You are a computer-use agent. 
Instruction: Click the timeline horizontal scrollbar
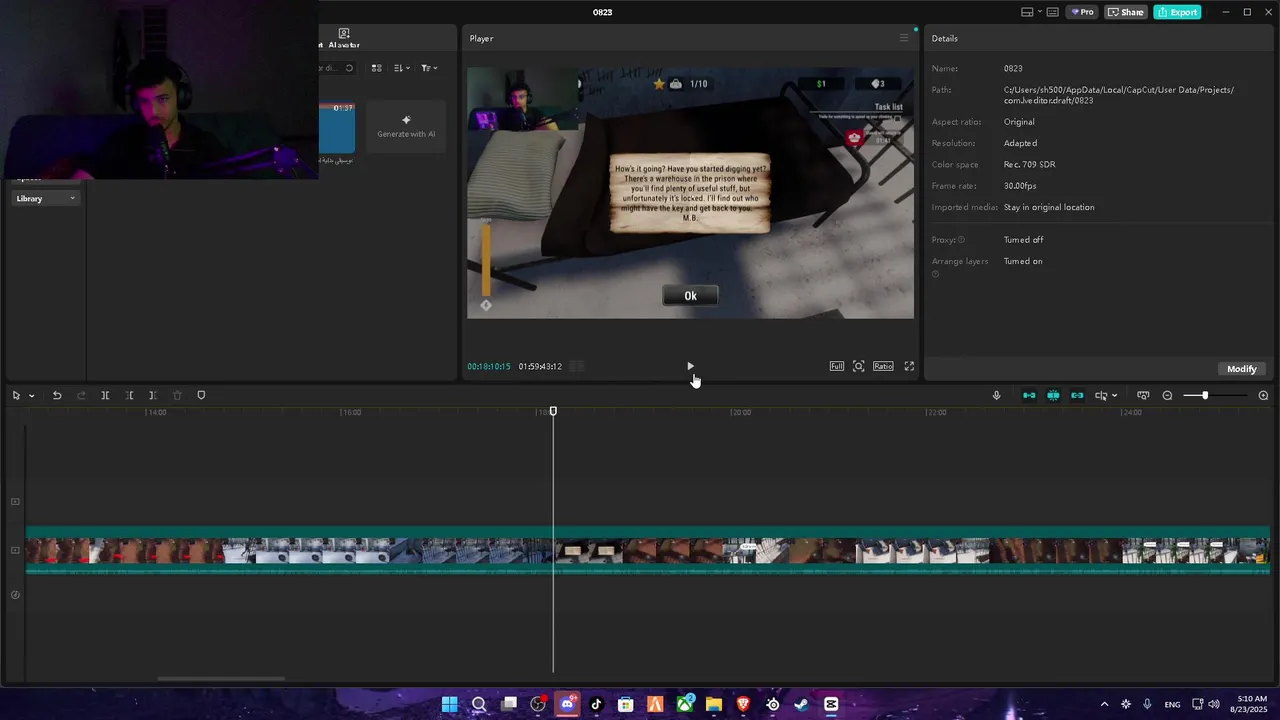pos(221,679)
